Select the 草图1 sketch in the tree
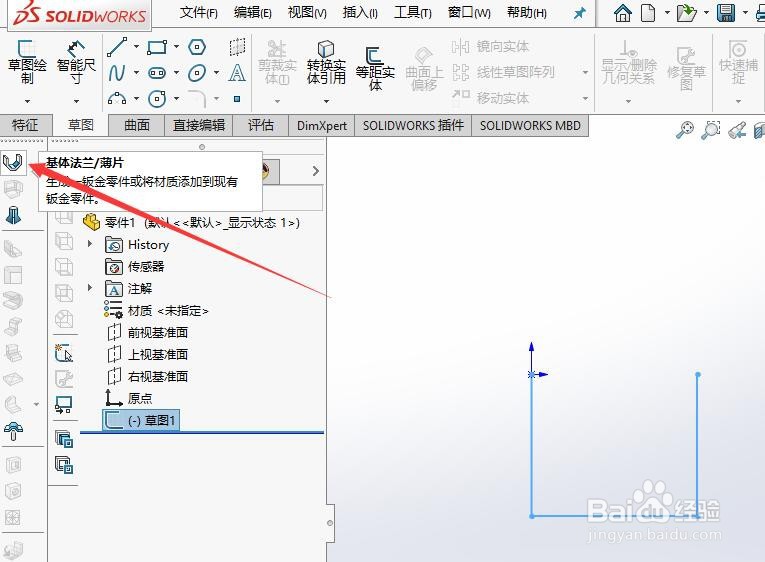Viewport: 765px width, 562px height. [x=141, y=420]
